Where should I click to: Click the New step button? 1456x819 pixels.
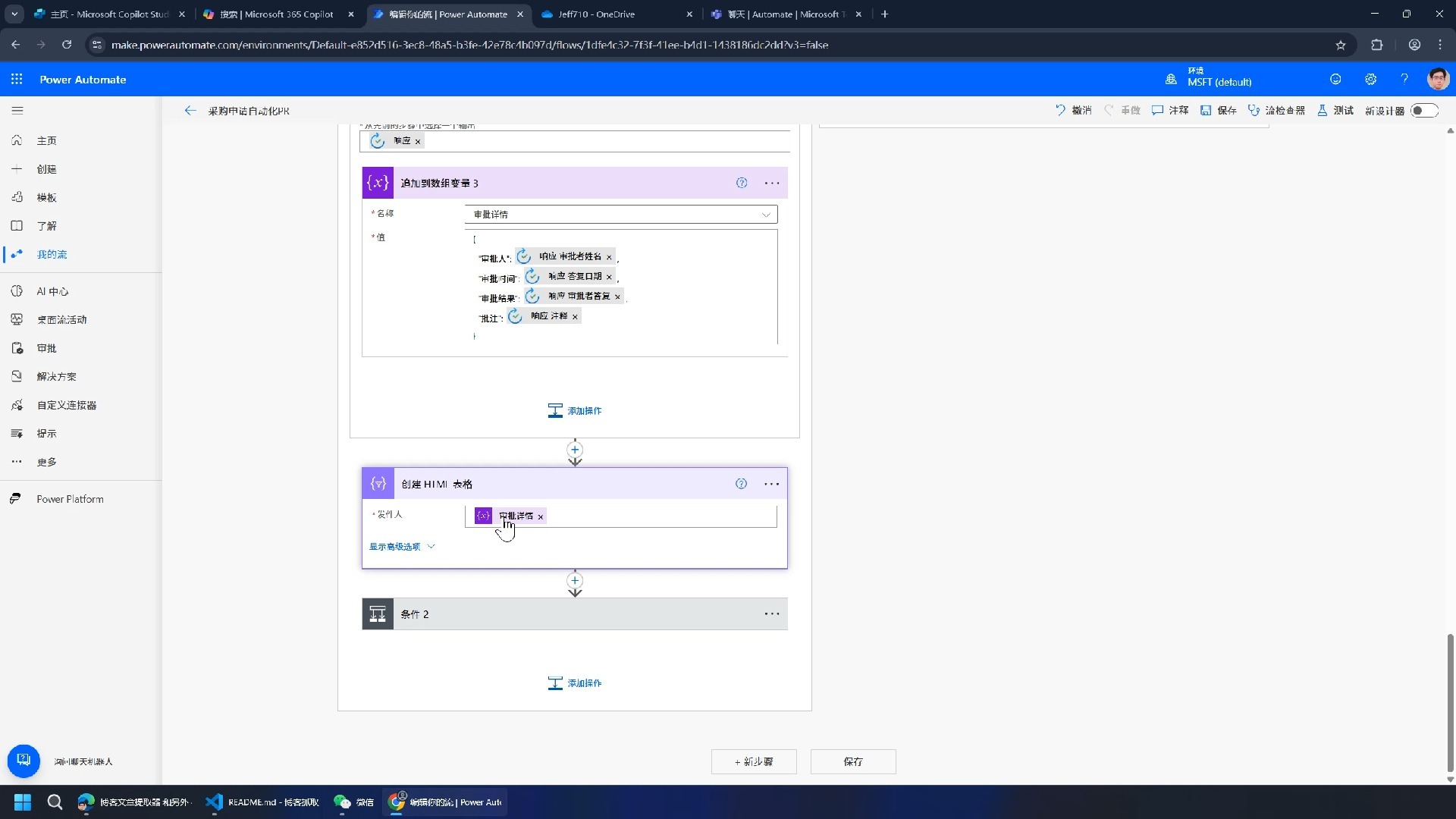[754, 761]
